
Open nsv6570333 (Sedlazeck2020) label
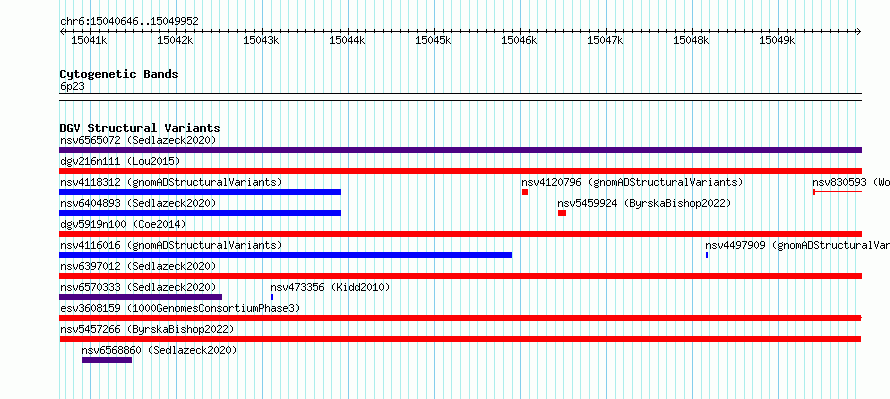coord(138,287)
